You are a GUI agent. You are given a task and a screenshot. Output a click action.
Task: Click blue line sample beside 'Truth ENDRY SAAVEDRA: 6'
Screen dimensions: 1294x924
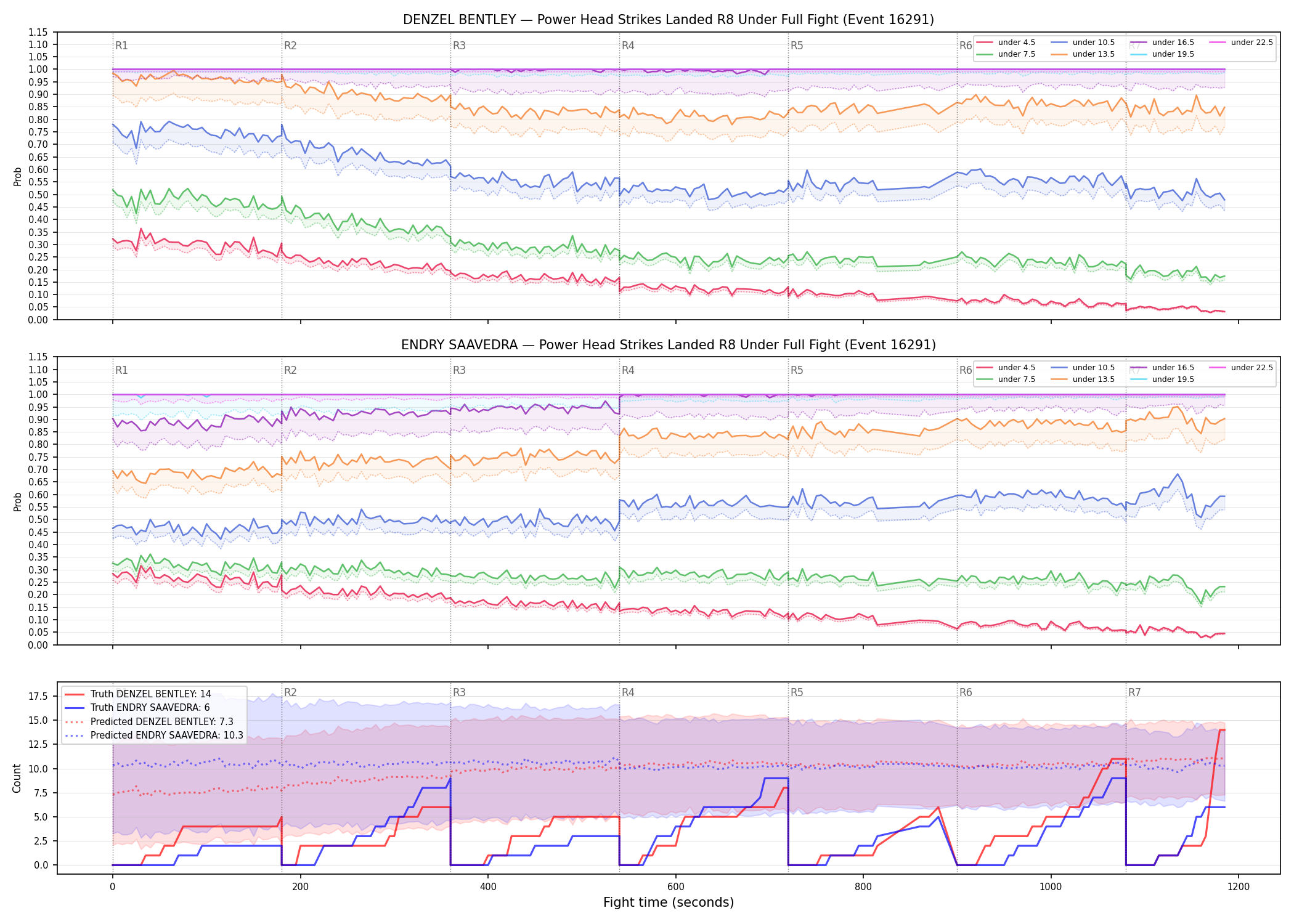75,708
